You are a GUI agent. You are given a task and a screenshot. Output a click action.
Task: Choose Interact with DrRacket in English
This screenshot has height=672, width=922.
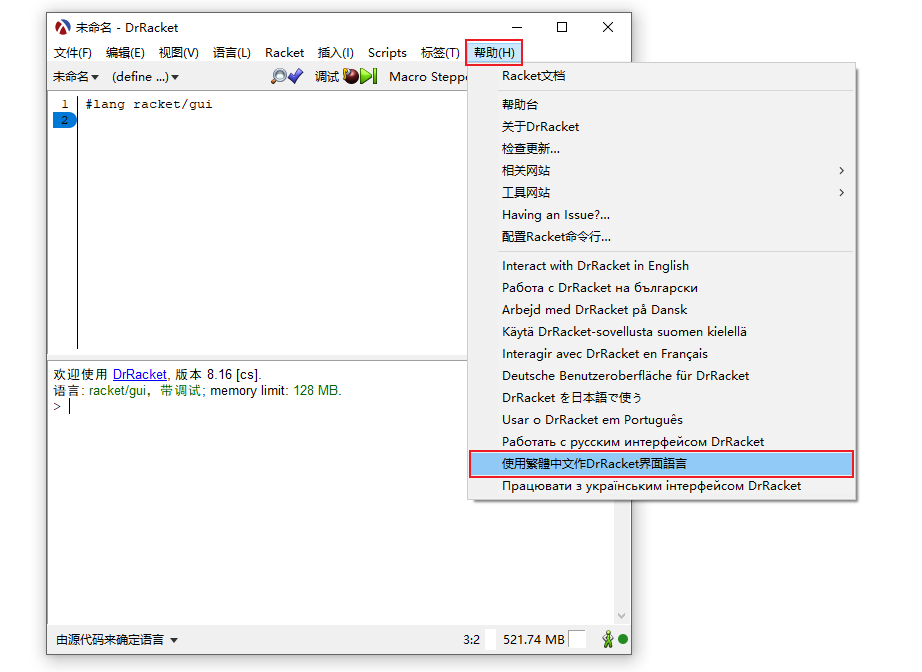662,266
